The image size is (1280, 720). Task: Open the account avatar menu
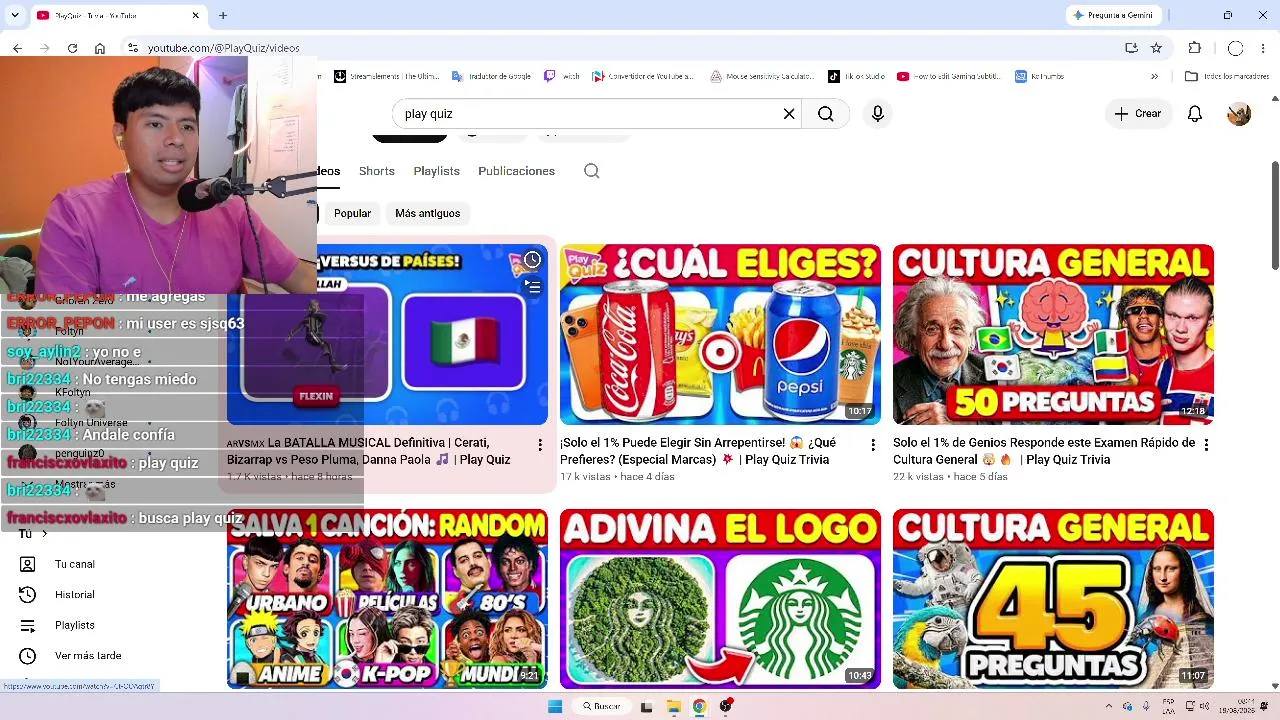(1239, 114)
